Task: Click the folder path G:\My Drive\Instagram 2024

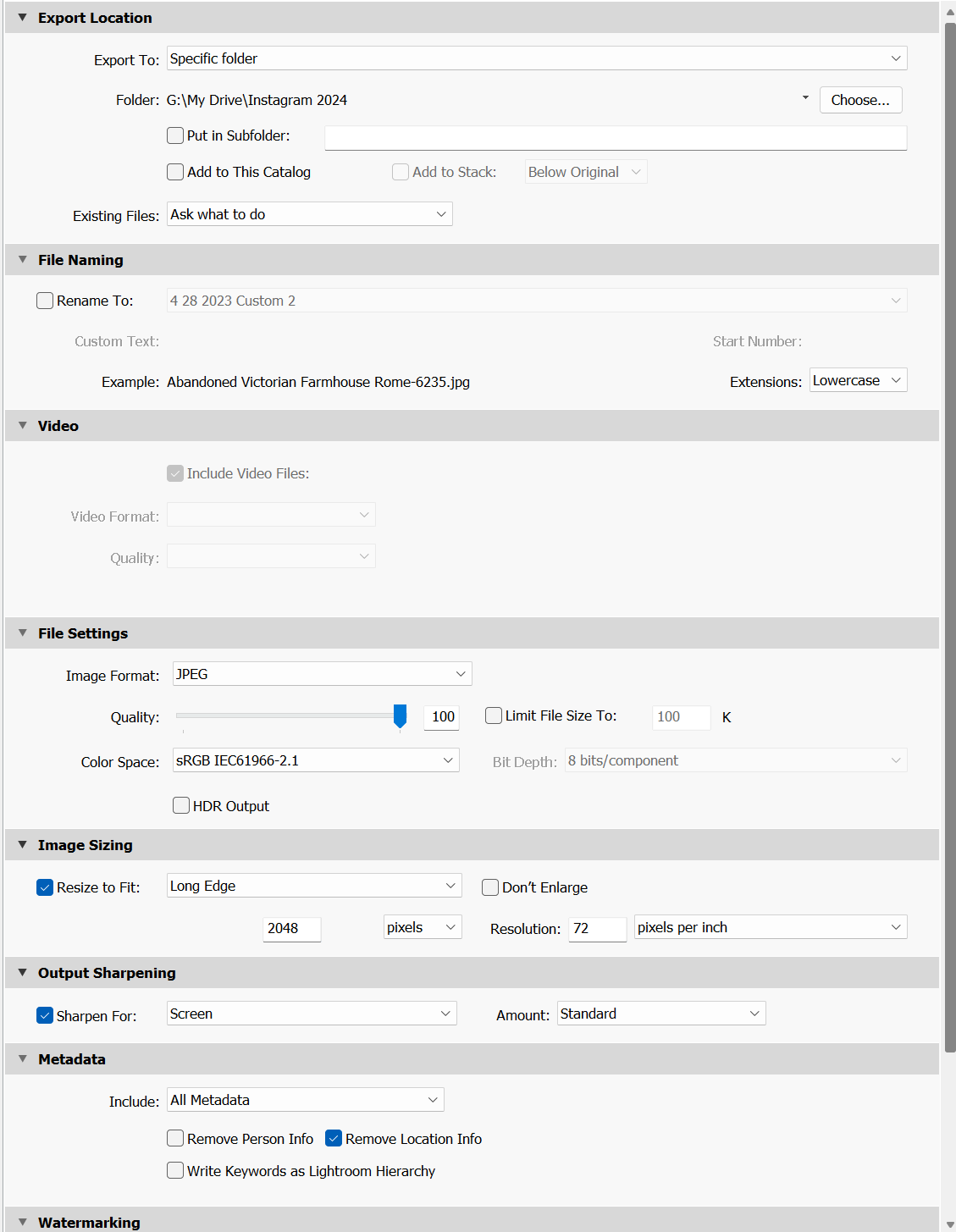Action: point(257,100)
